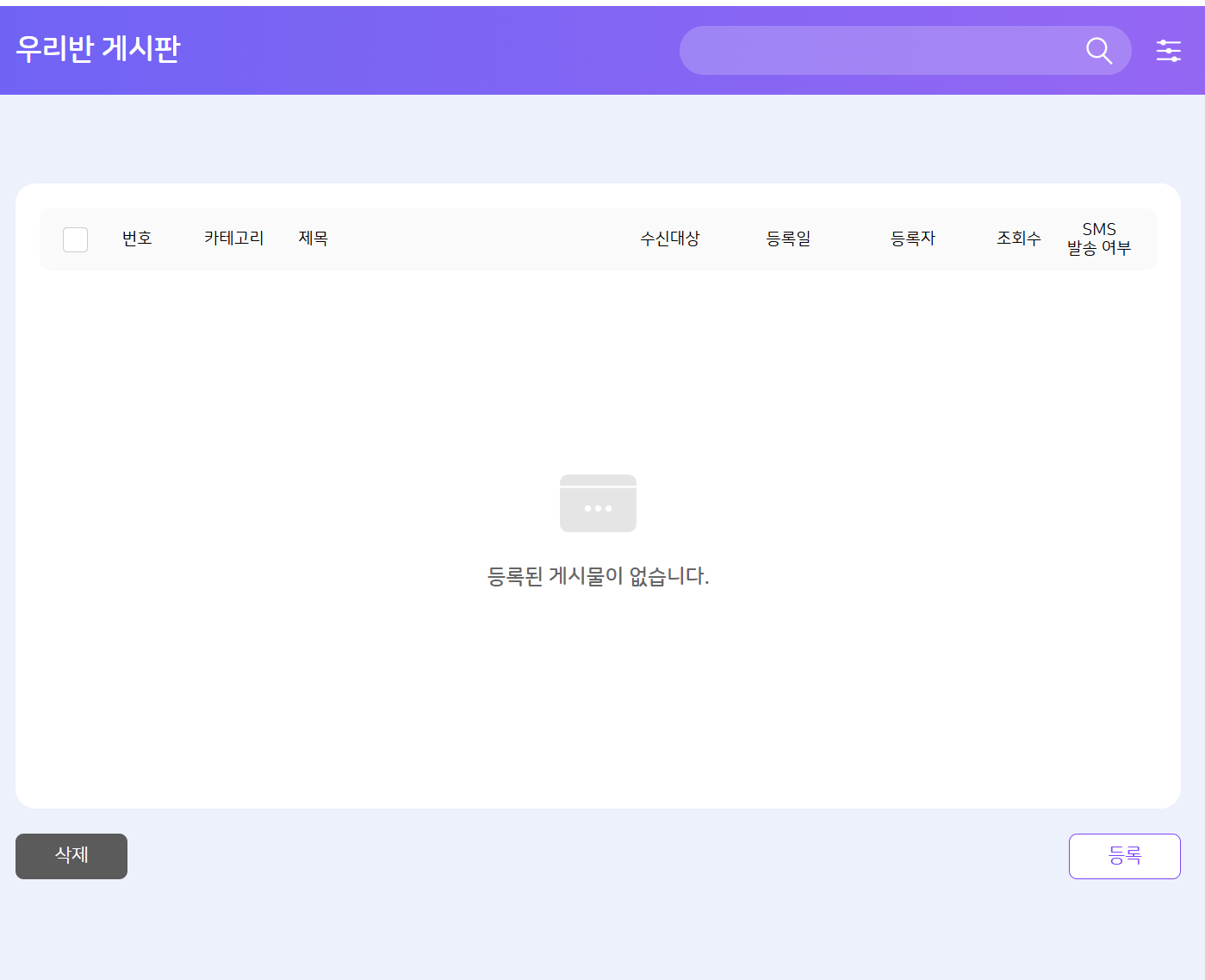Click the blank purple header bar area

click(431, 50)
